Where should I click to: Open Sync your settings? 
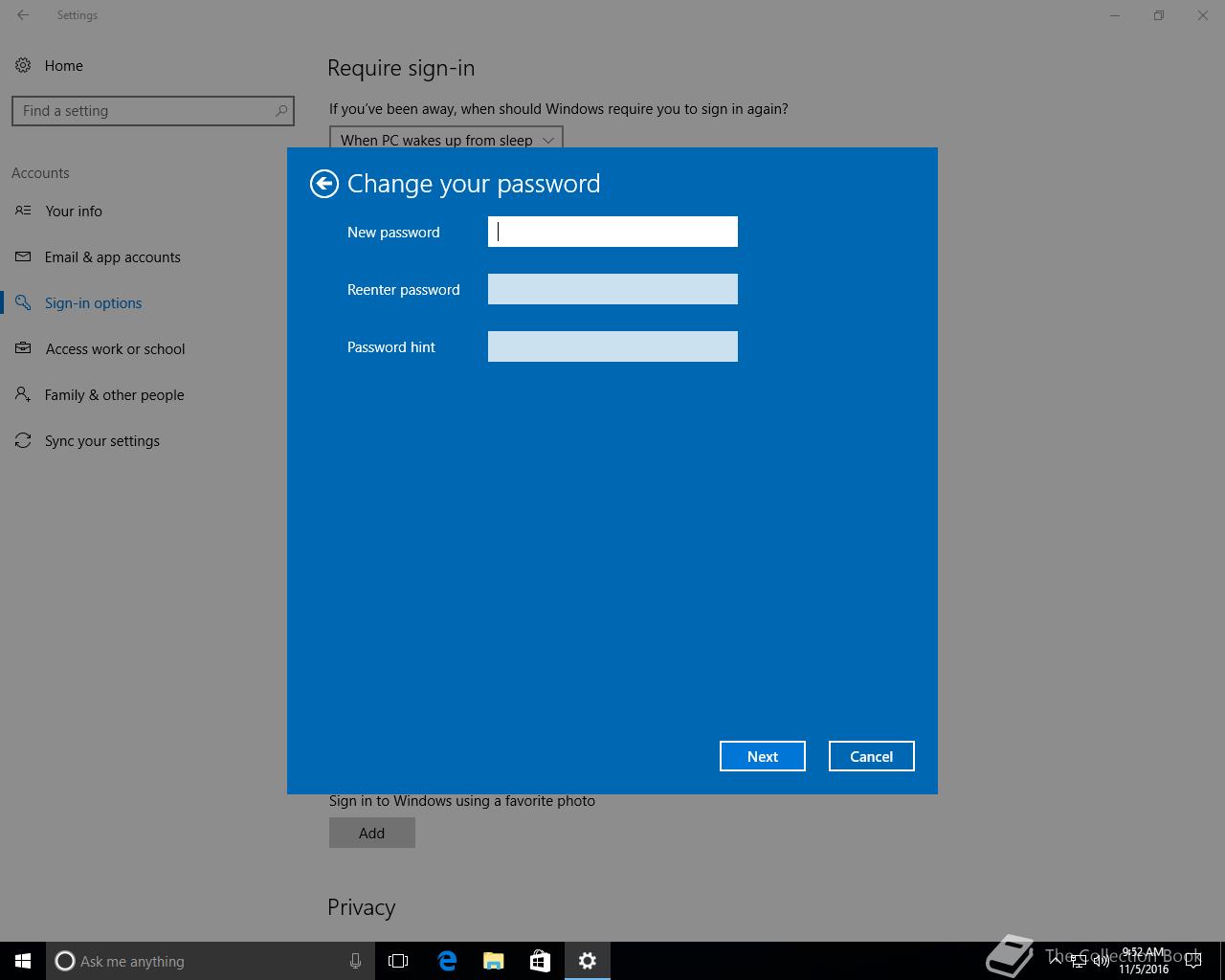point(101,441)
